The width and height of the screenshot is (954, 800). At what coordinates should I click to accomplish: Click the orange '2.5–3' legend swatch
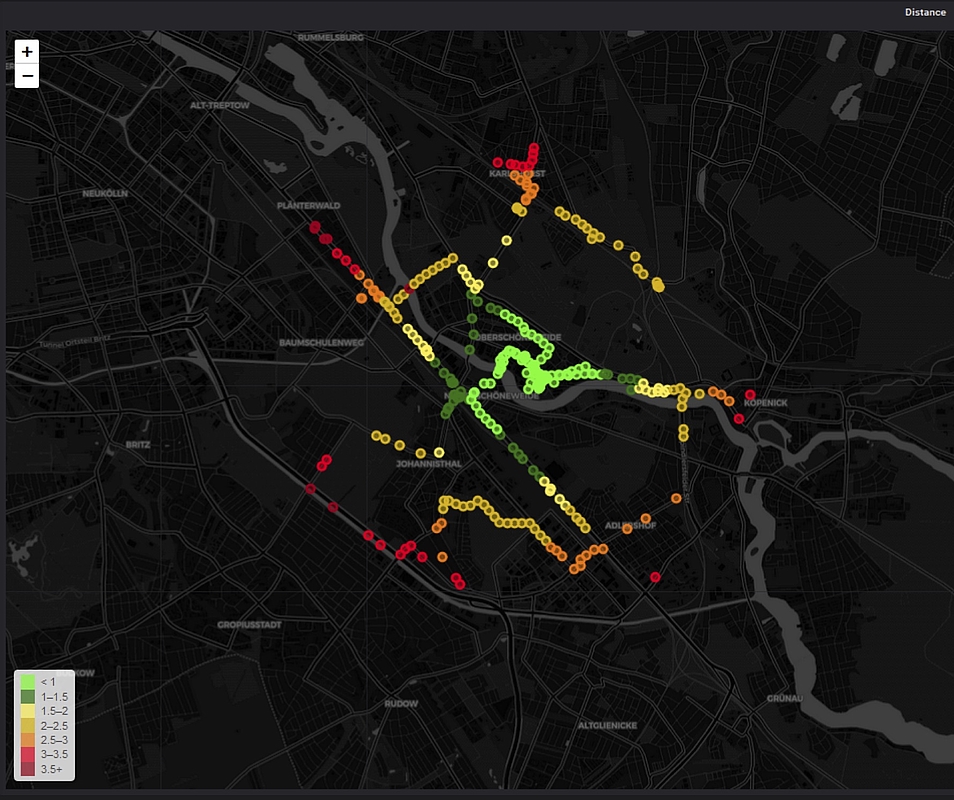coord(28,740)
